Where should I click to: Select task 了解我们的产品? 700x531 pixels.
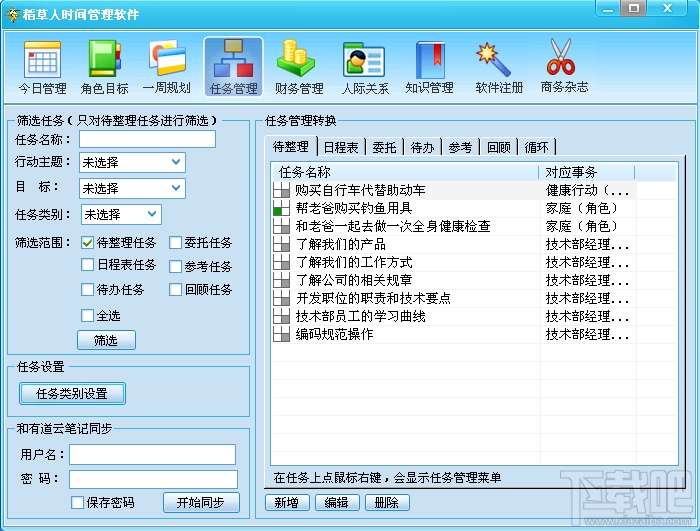(341, 244)
